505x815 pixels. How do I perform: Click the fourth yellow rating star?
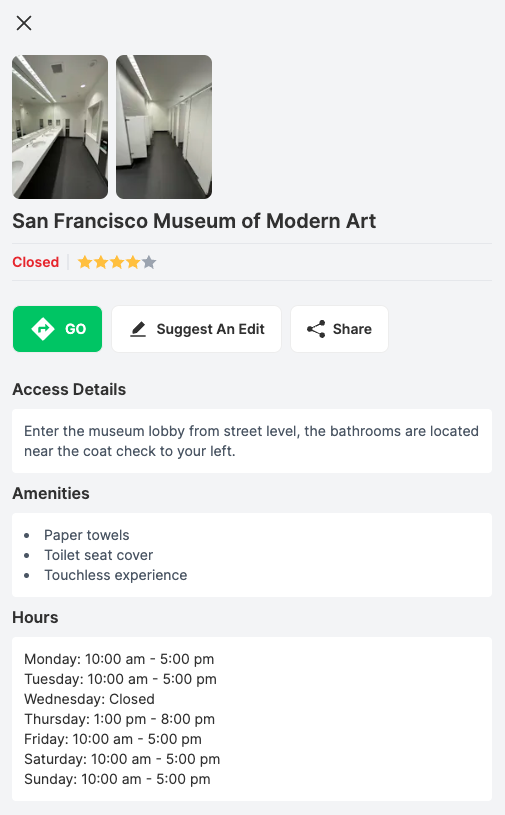coord(133,262)
